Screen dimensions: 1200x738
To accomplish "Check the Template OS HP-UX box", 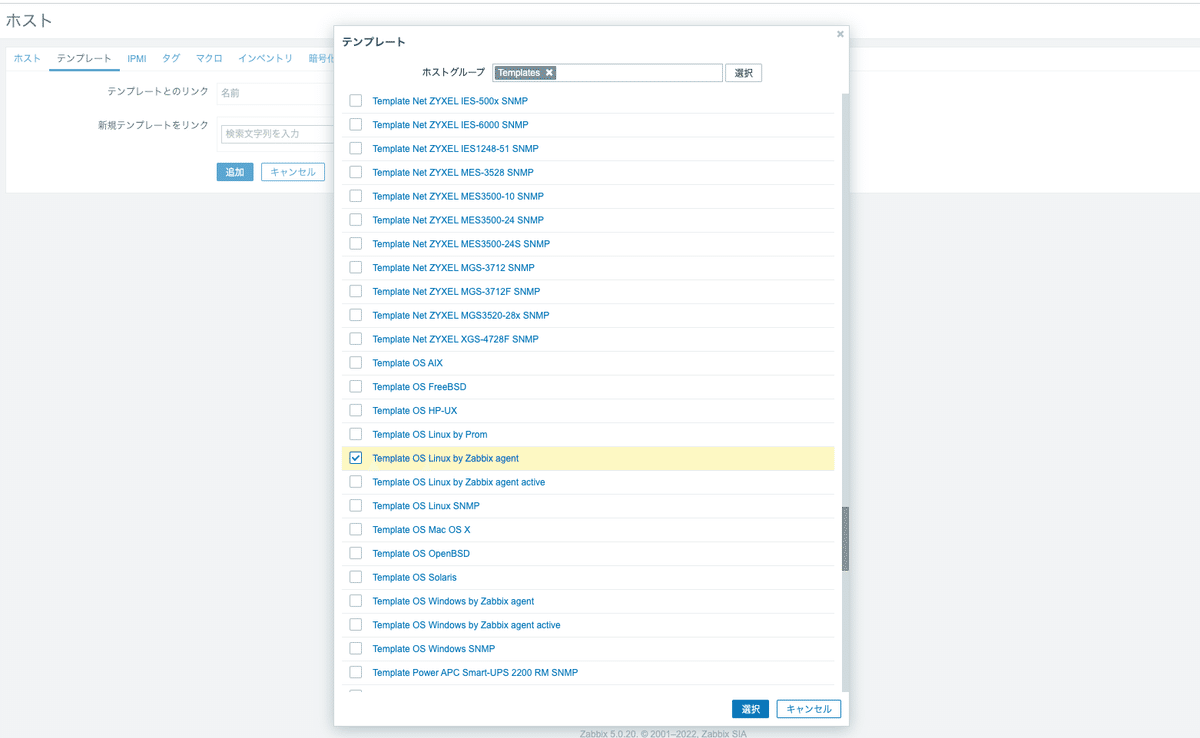I will point(355,411).
